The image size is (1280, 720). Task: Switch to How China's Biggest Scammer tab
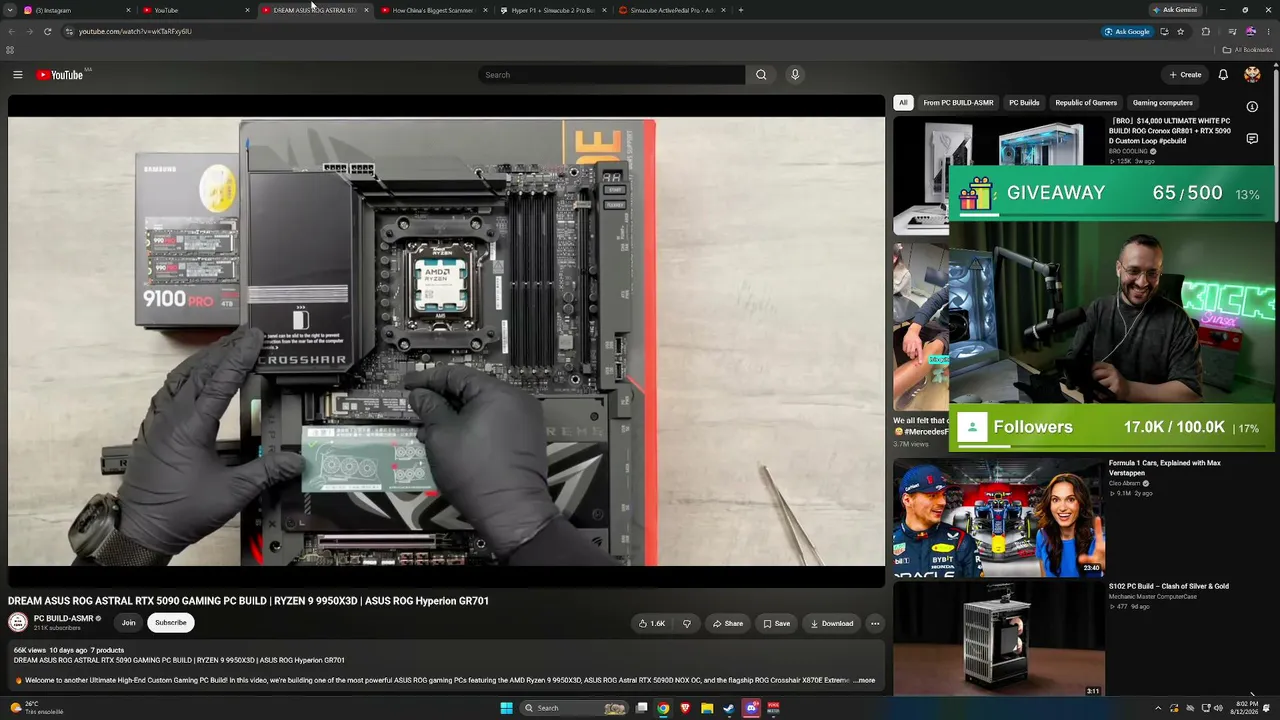[x=434, y=10]
